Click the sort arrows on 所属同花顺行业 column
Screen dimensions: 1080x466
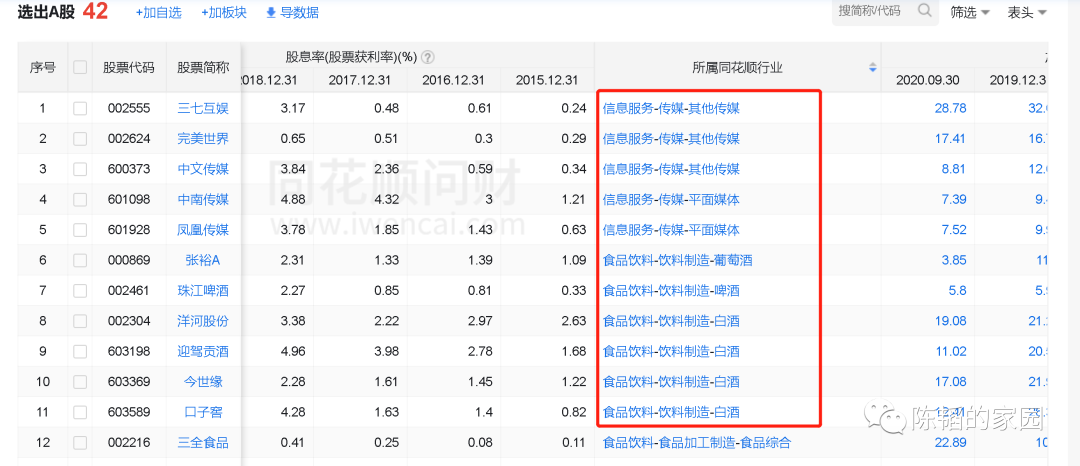873,67
